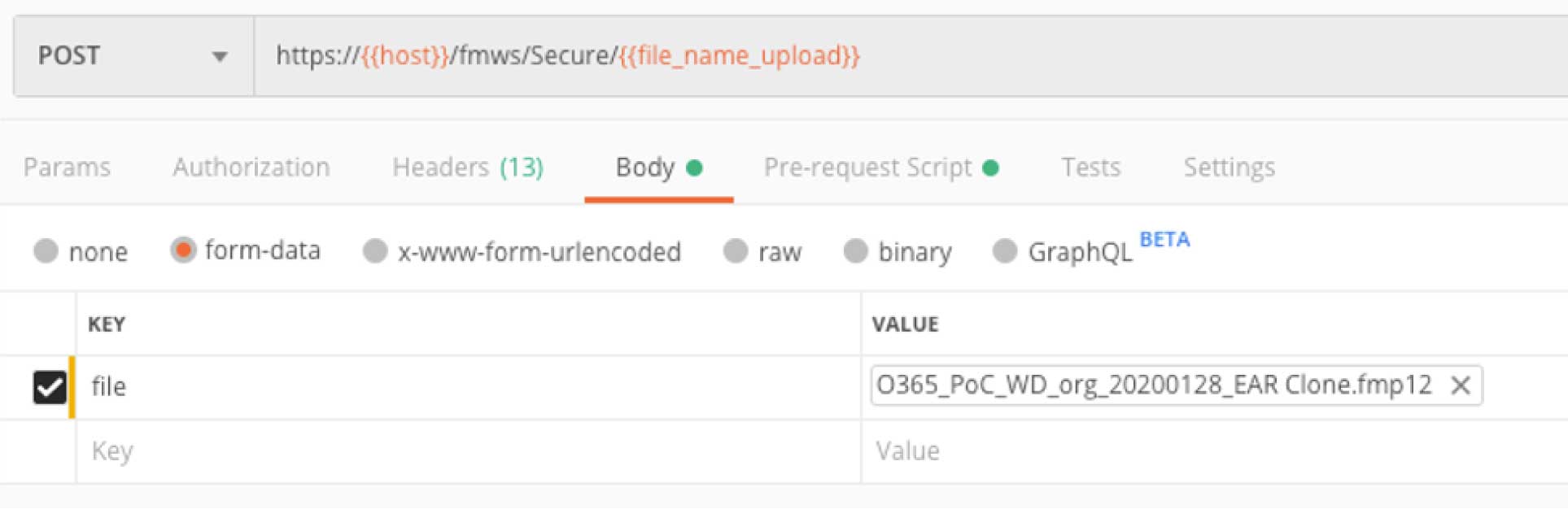This screenshot has height=509, width=1568.
Task: Click the file key cell
Action: click(x=469, y=387)
